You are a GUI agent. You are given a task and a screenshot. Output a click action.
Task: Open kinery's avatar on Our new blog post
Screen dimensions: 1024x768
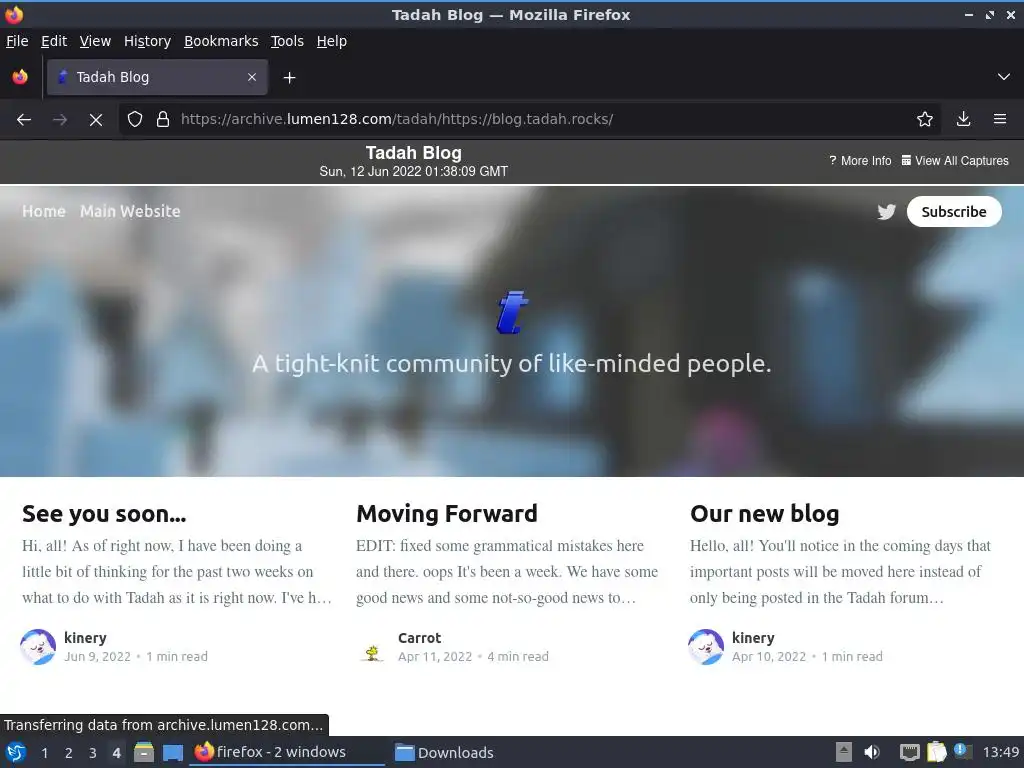[706, 647]
